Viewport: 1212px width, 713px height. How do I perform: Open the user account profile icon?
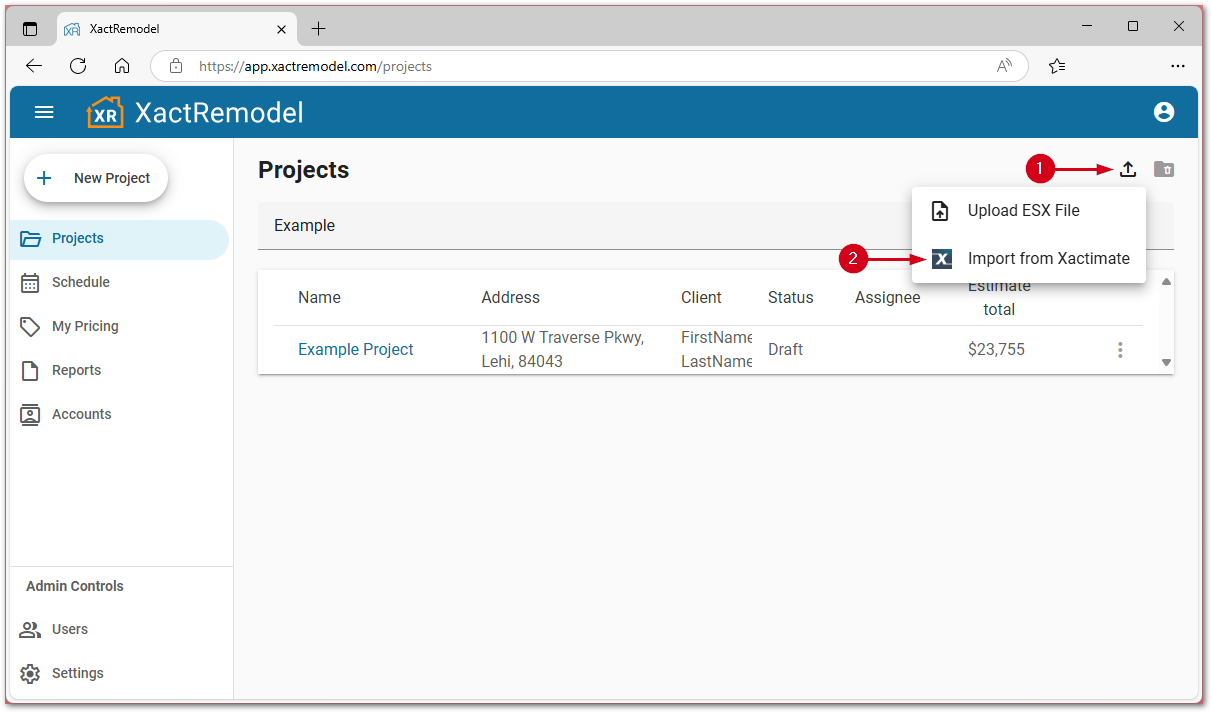pos(1164,112)
